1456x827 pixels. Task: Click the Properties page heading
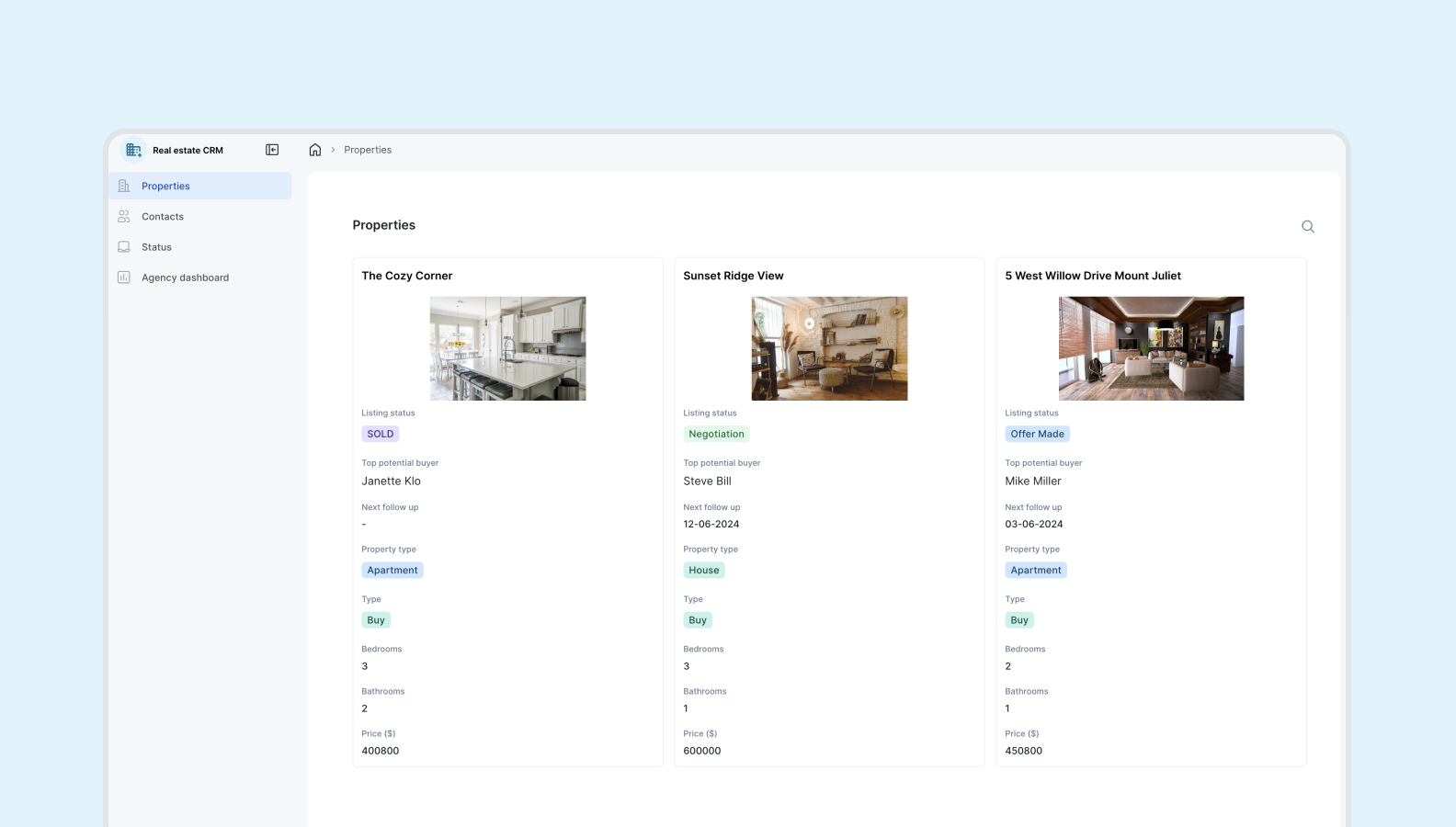pyautogui.click(x=384, y=225)
